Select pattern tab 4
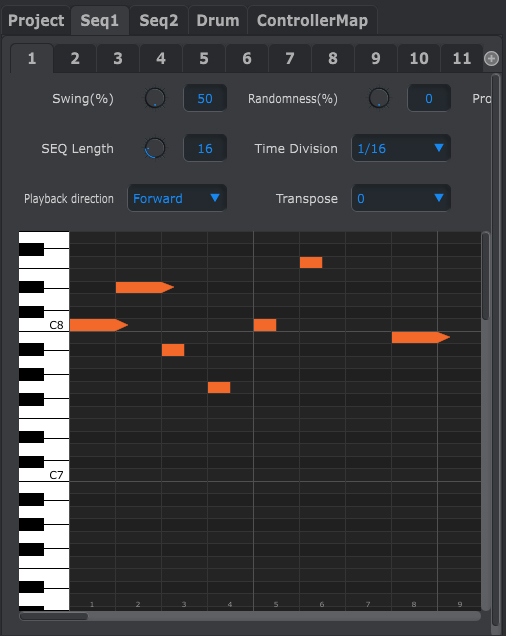The height and width of the screenshot is (636, 506). coord(161,58)
